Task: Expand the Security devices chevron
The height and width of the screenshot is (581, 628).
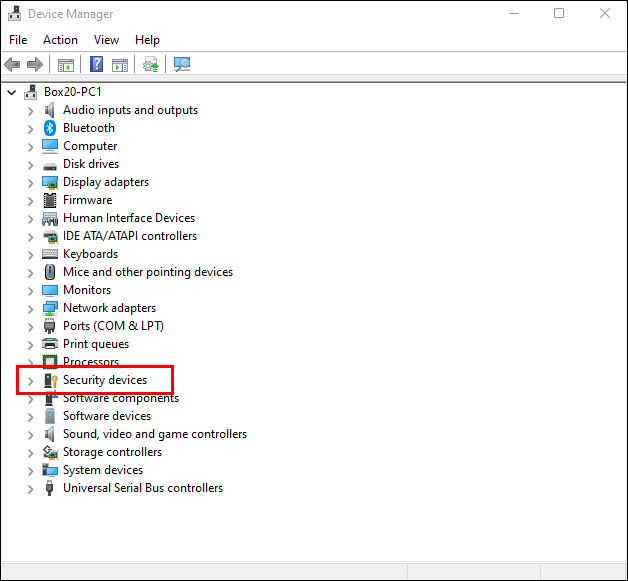Action: 31,381
